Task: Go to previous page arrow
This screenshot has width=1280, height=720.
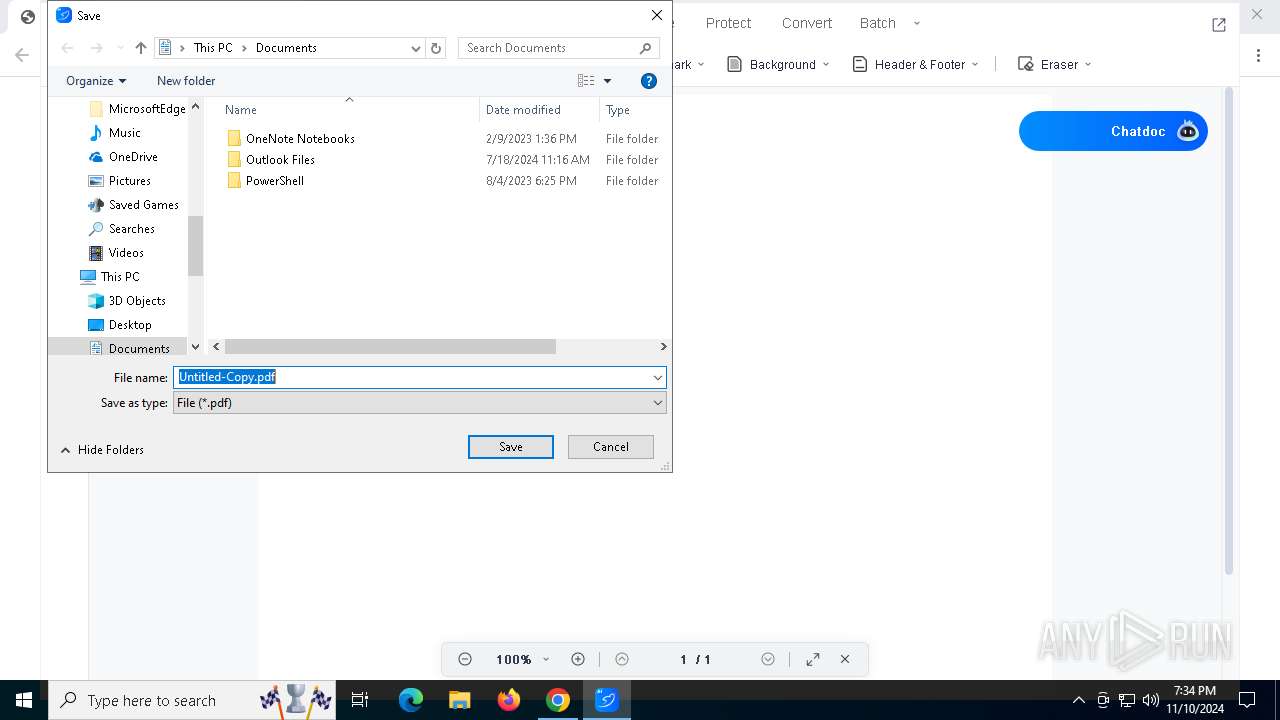Action: point(622,659)
